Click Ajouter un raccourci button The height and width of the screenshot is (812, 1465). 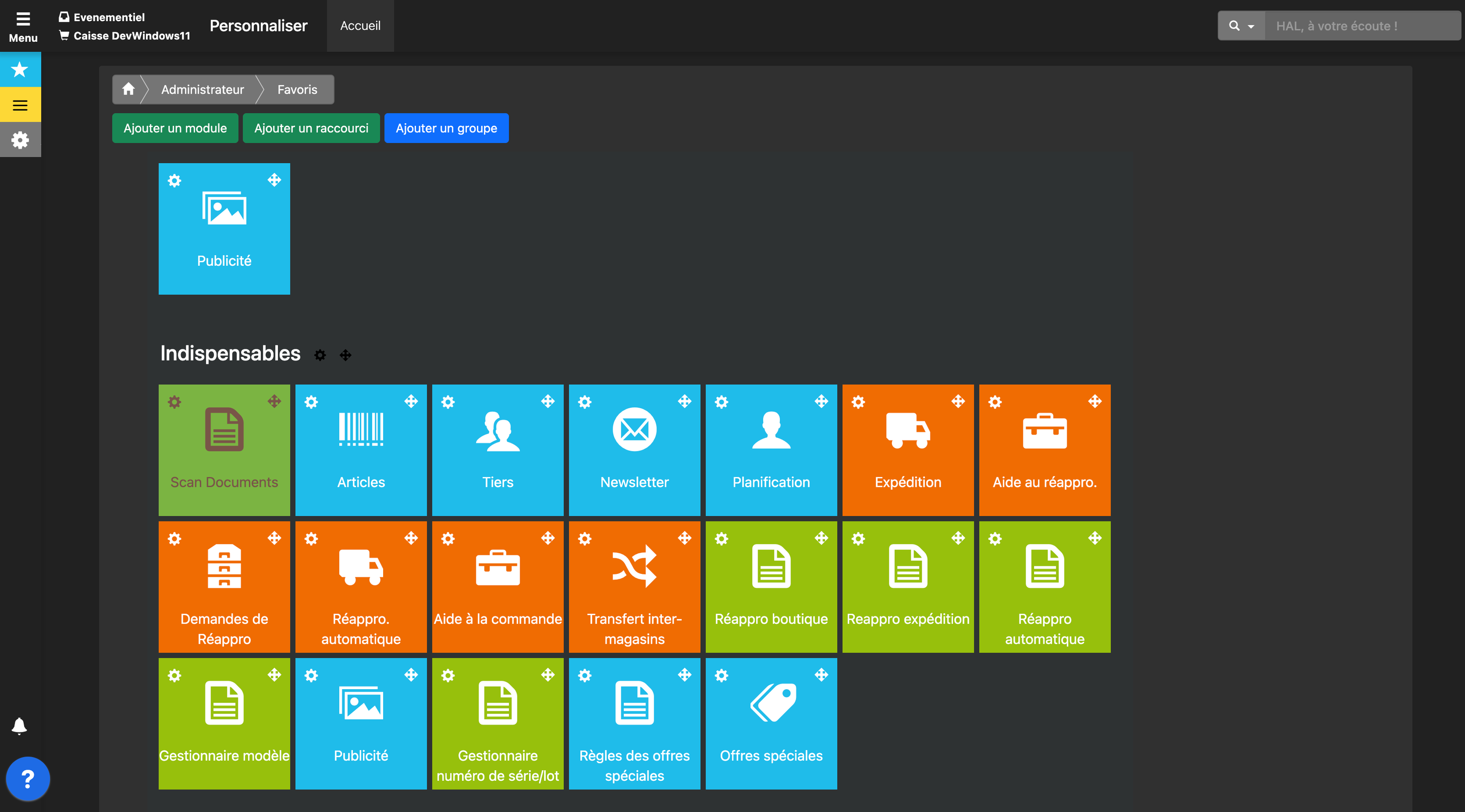click(311, 128)
